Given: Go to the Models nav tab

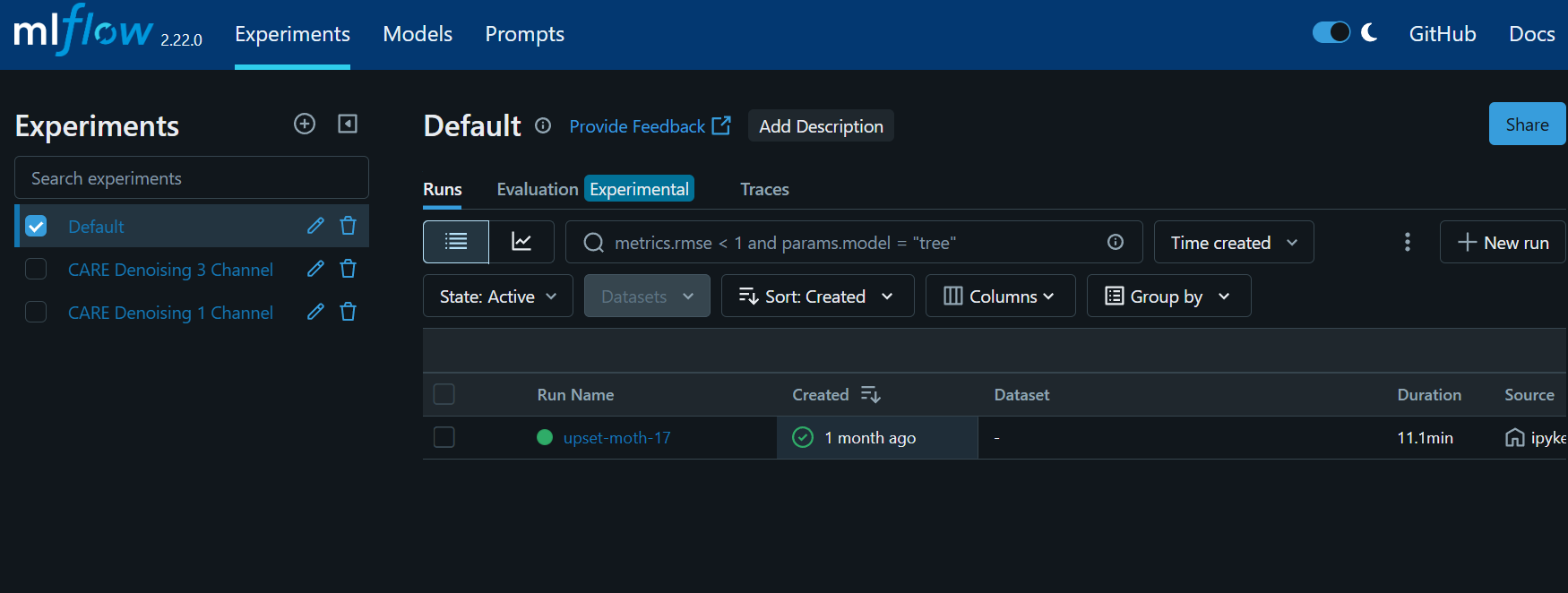Looking at the screenshot, I should pyautogui.click(x=418, y=34).
